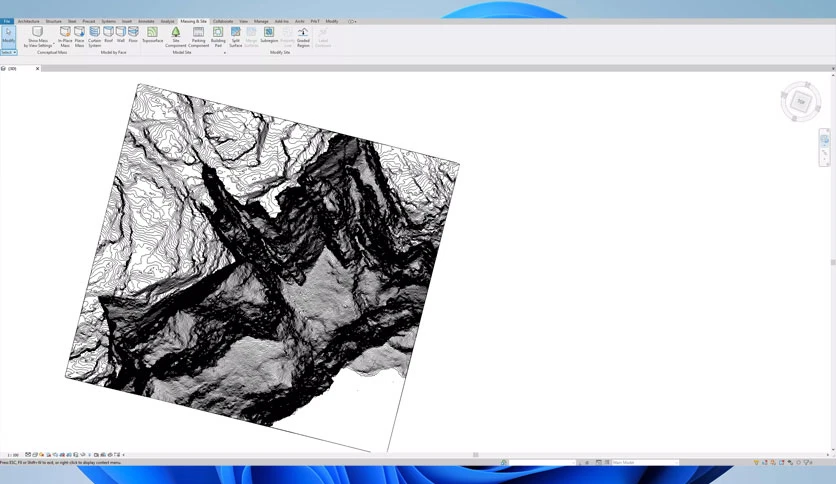Toggle Temporary Hide/Isolate glasses icon
Image resolution: width=836 pixels, height=484 pixels.
click(x=83, y=455)
